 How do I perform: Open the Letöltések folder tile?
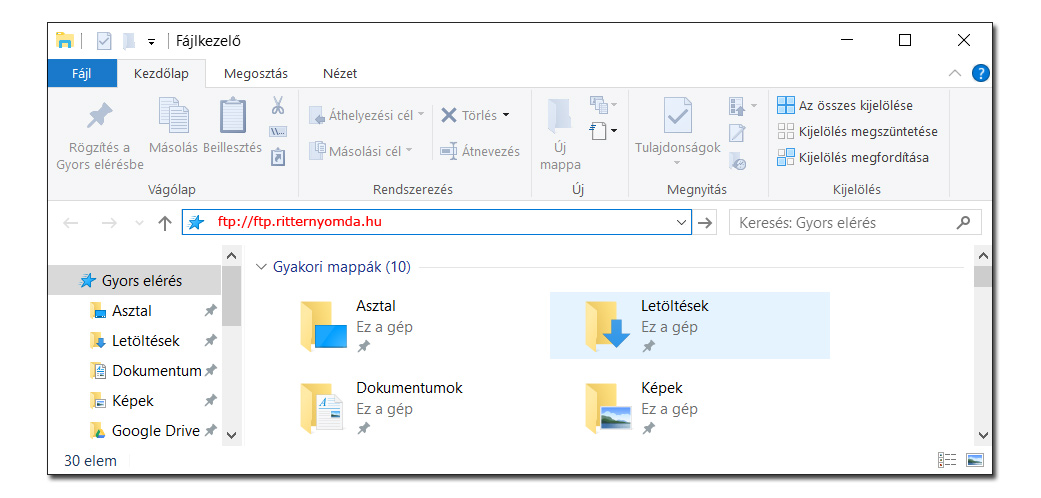[x=690, y=325]
